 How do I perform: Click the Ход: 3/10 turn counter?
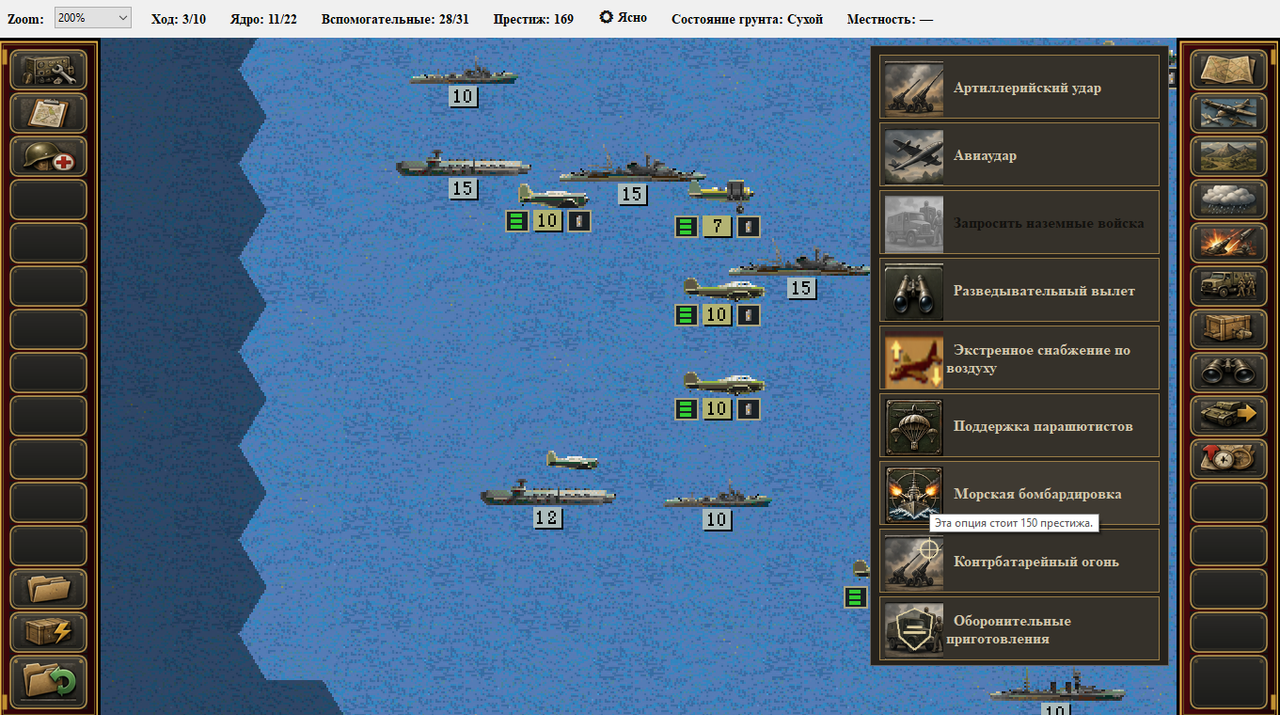(x=178, y=19)
